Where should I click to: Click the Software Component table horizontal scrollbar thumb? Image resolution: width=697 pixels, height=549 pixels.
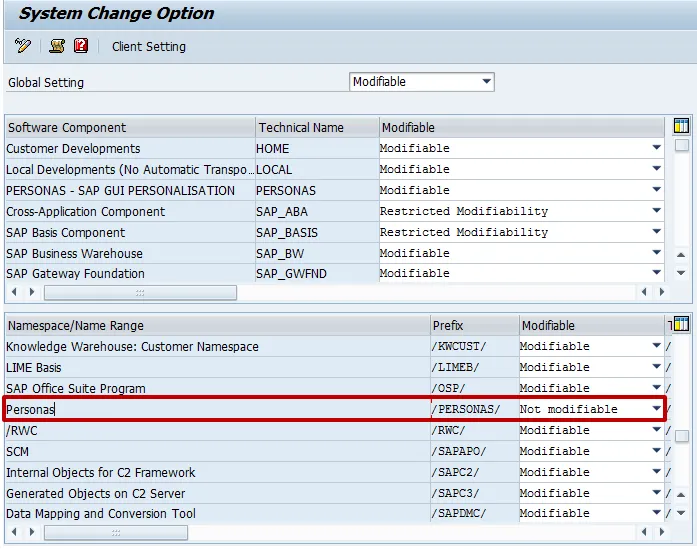point(140,293)
